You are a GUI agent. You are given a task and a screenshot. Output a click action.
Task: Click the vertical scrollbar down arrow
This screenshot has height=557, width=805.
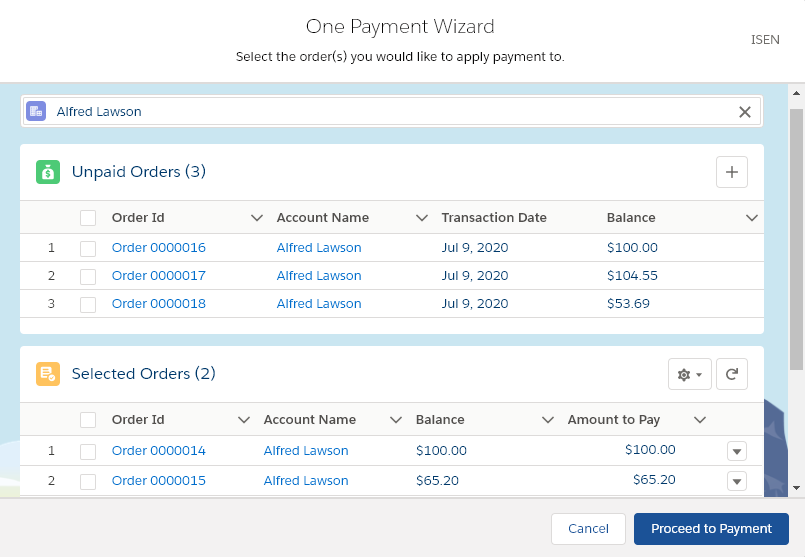tap(796, 487)
